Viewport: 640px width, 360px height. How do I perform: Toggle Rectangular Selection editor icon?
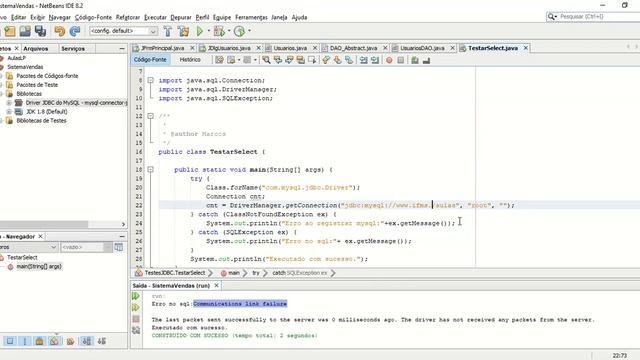312,60
